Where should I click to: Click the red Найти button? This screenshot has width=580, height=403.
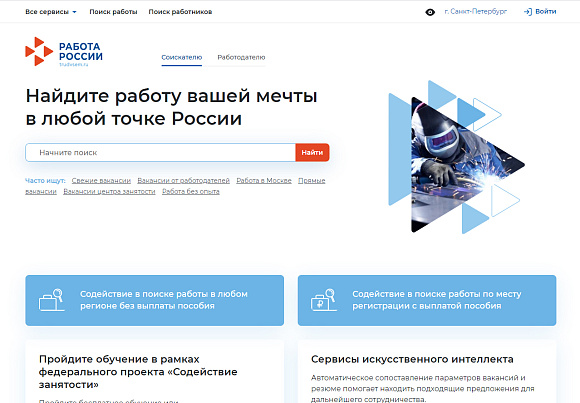pyautogui.click(x=312, y=152)
